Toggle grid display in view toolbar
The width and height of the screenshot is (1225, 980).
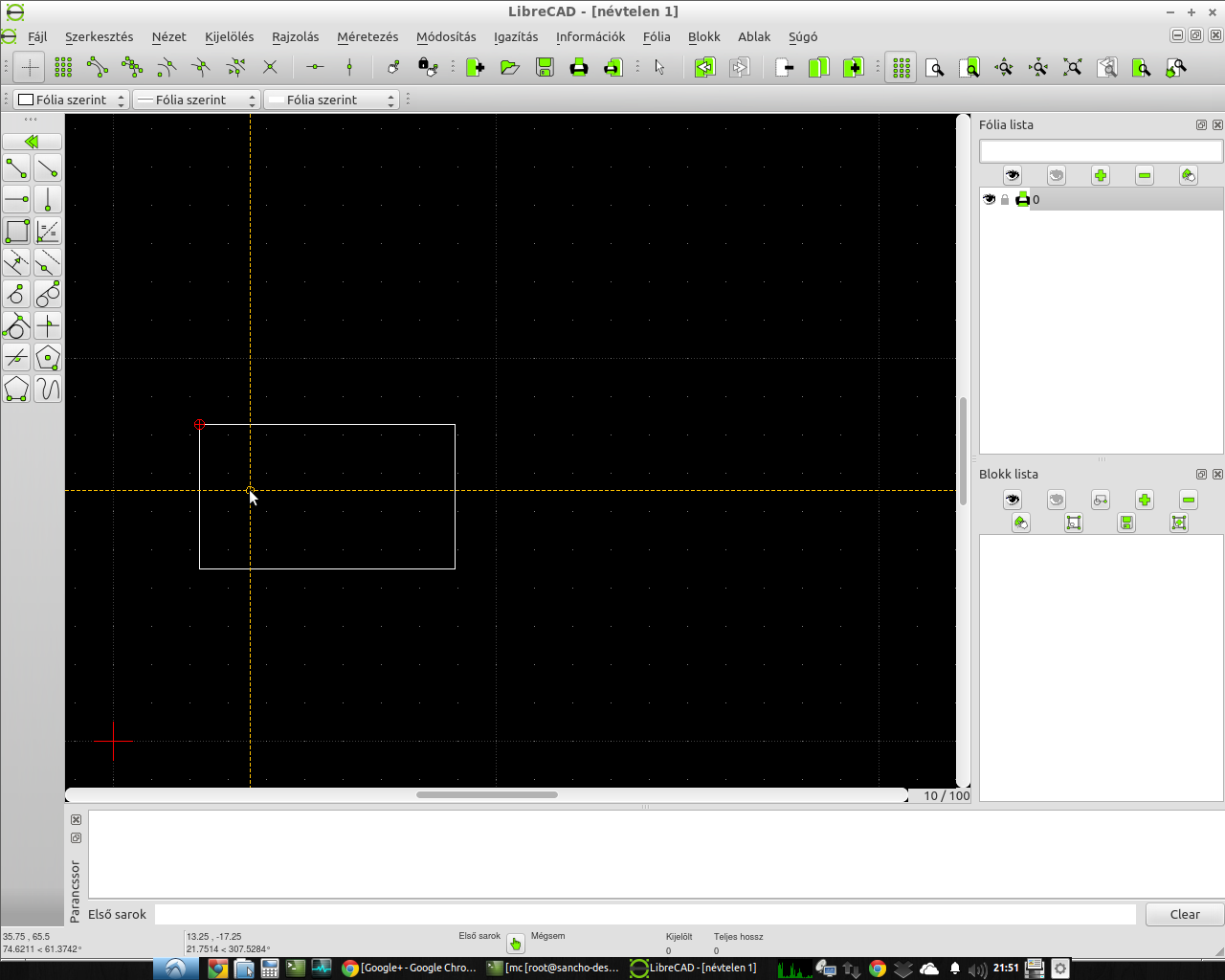pyautogui.click(x=901, y=67)
